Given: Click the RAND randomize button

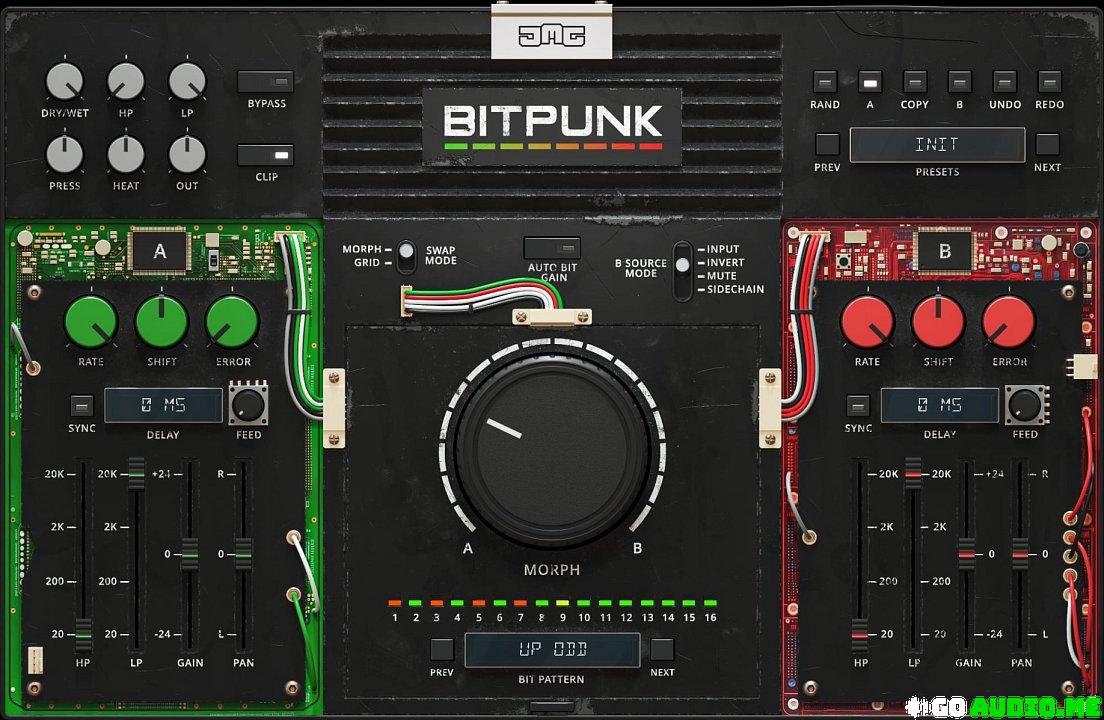Looking at the screenshot, I should pos(825,82).
